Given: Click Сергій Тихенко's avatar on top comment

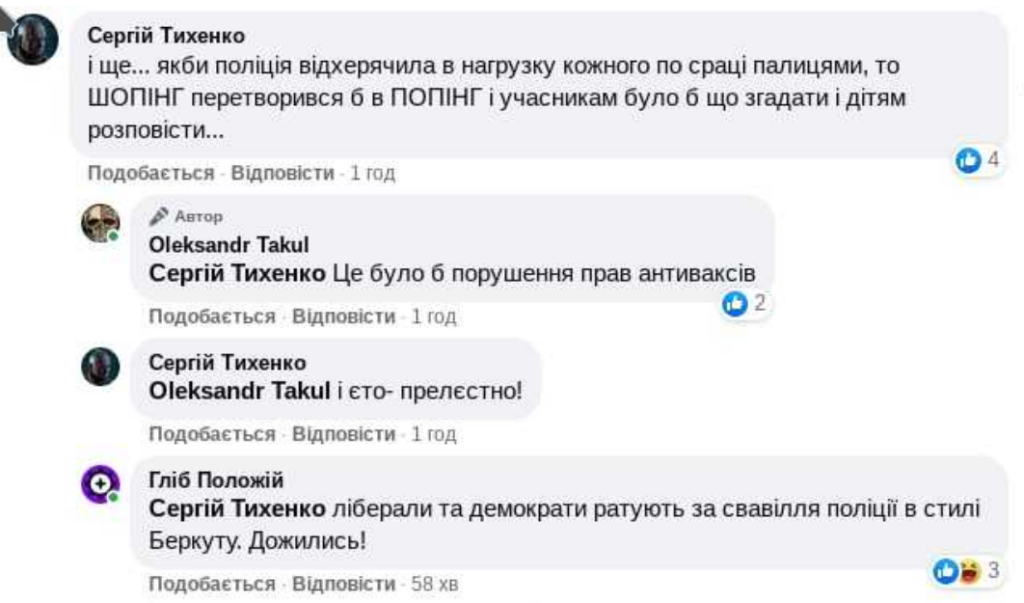Looking at the screenshot, I should (x=33, y=40).
